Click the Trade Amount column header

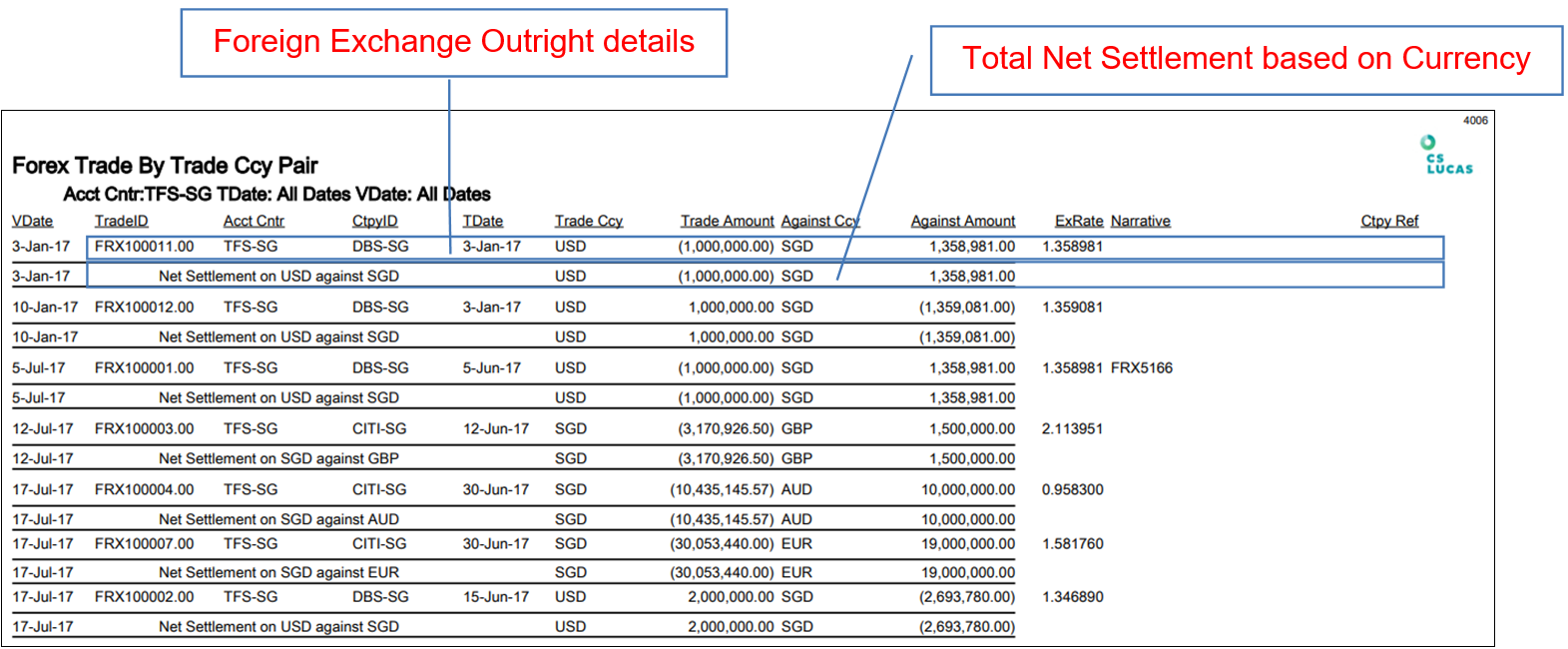click(727, 221)
